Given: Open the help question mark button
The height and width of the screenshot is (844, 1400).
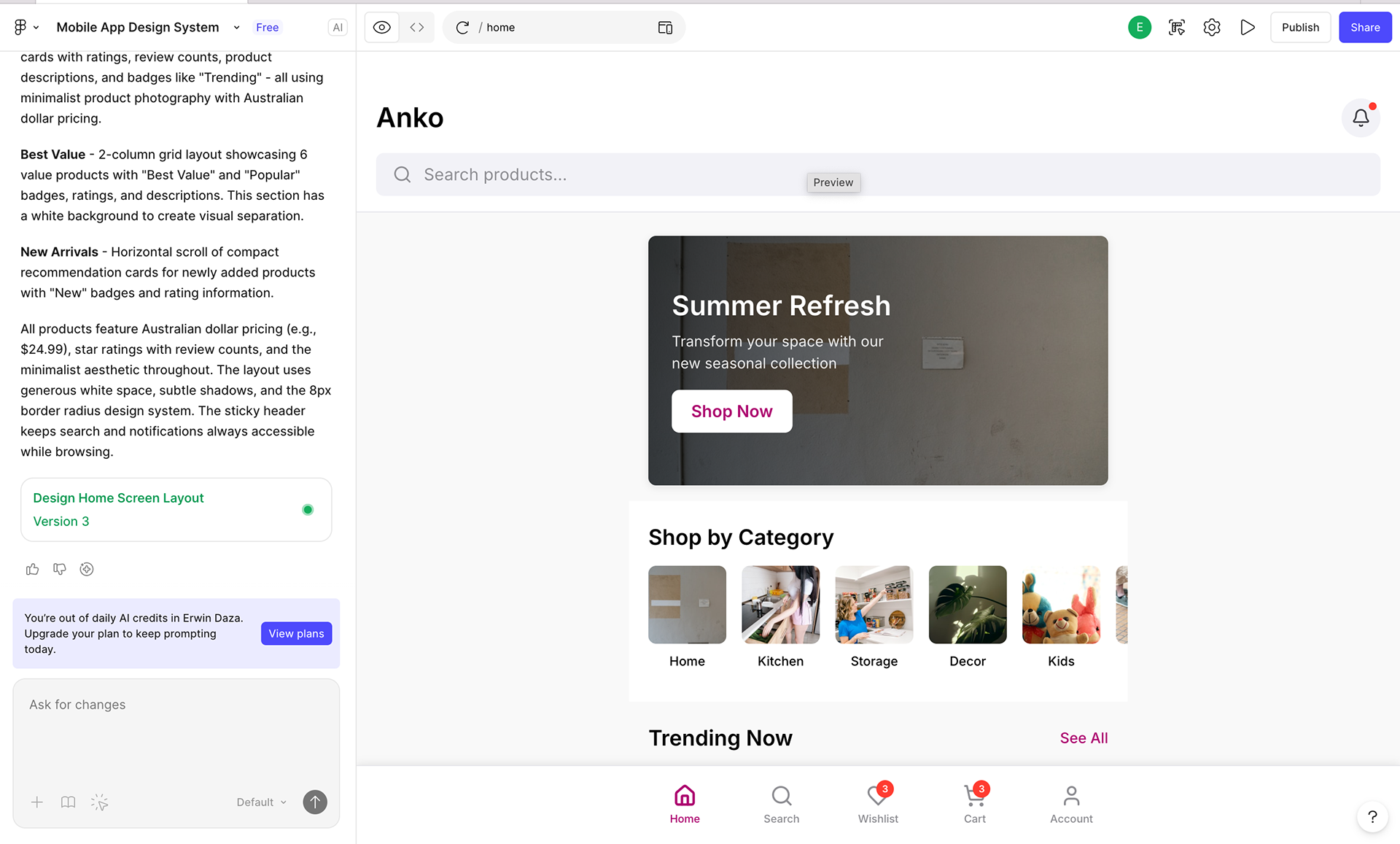Looking at the screenshot, I should pyautogui.click(x=1372, y=816).
